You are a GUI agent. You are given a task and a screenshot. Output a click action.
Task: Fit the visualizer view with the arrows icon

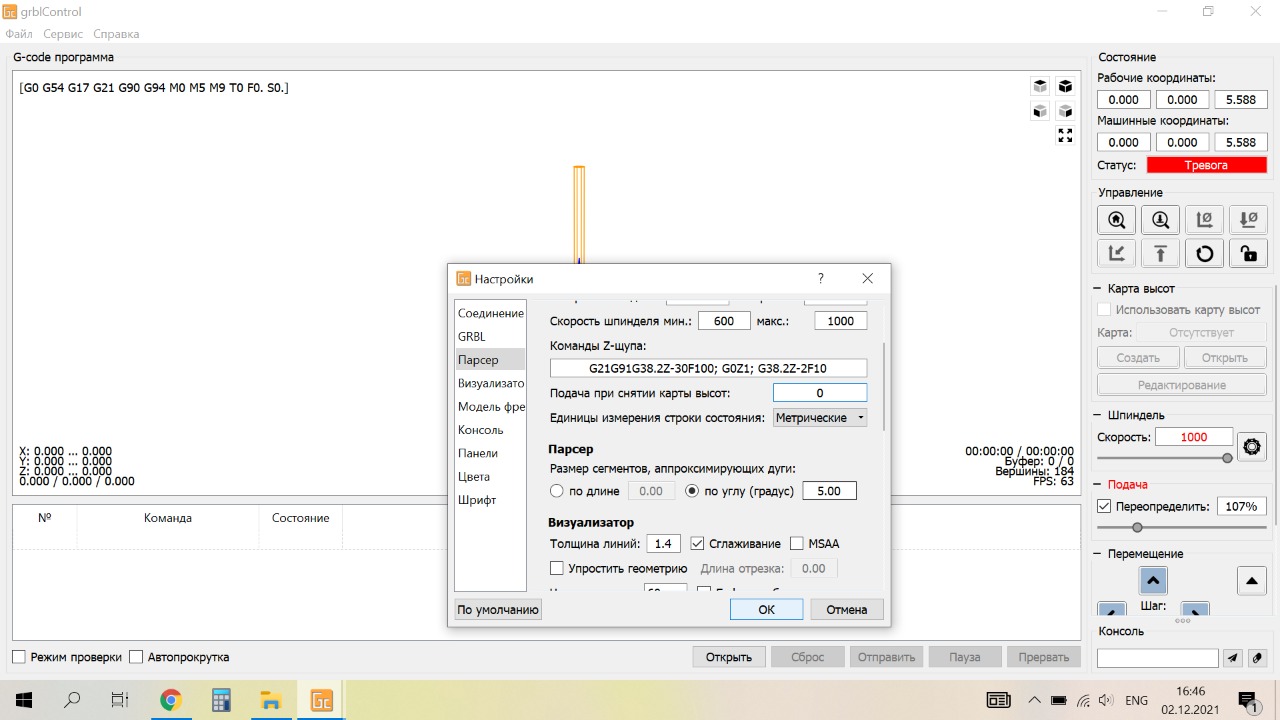(1065, 135)
